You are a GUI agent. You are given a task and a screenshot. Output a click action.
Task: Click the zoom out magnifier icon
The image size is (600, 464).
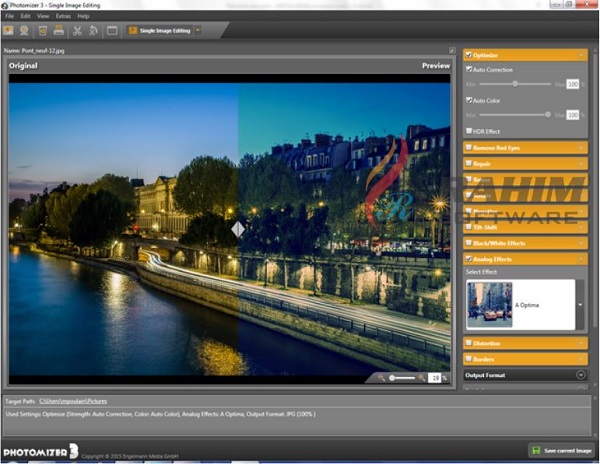click(x=381, y=378)
